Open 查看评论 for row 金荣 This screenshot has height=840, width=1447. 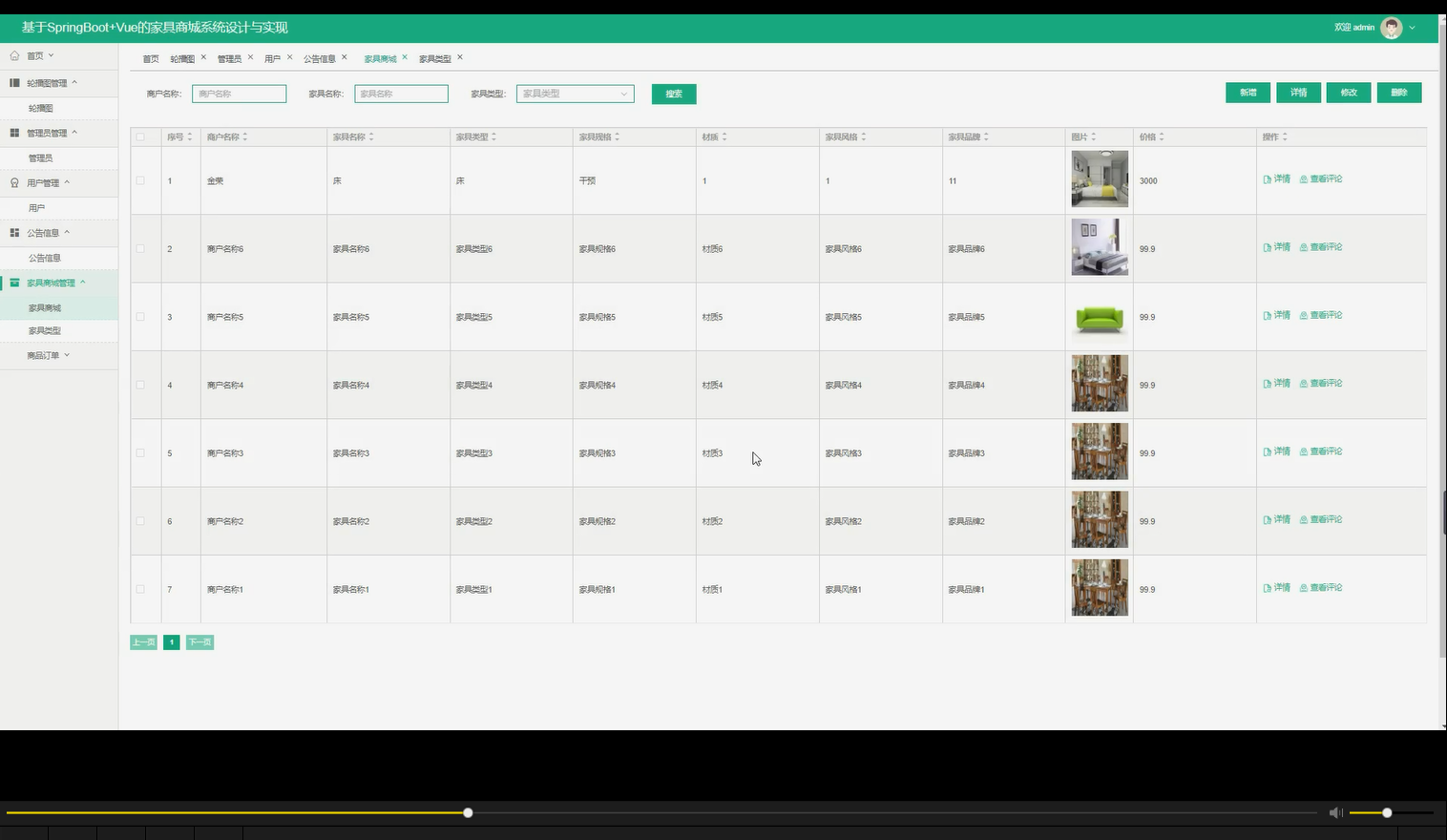point(1321,178)
